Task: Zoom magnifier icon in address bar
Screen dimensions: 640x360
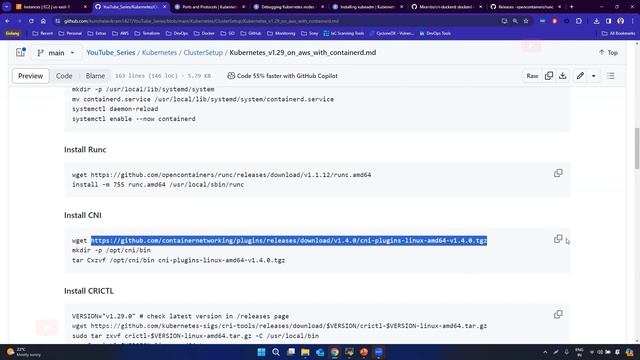Action: (x=515, y=21)
